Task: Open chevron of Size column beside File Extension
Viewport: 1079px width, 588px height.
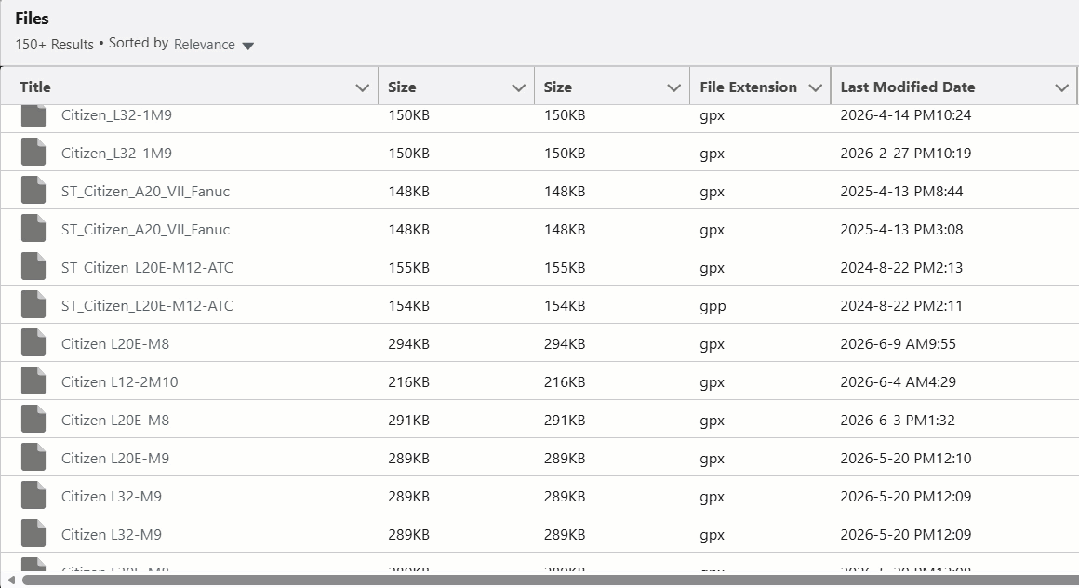Action: point(674,87)
